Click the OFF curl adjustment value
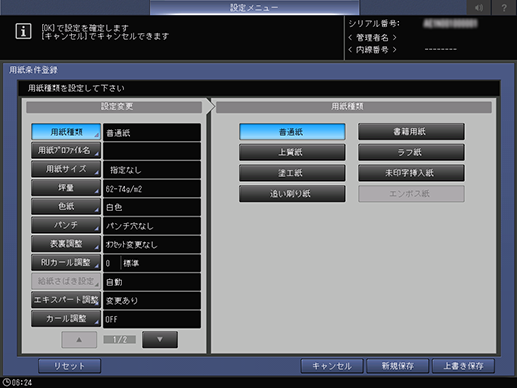The height and width of the screenshot is (388, 517). point(152,319)
